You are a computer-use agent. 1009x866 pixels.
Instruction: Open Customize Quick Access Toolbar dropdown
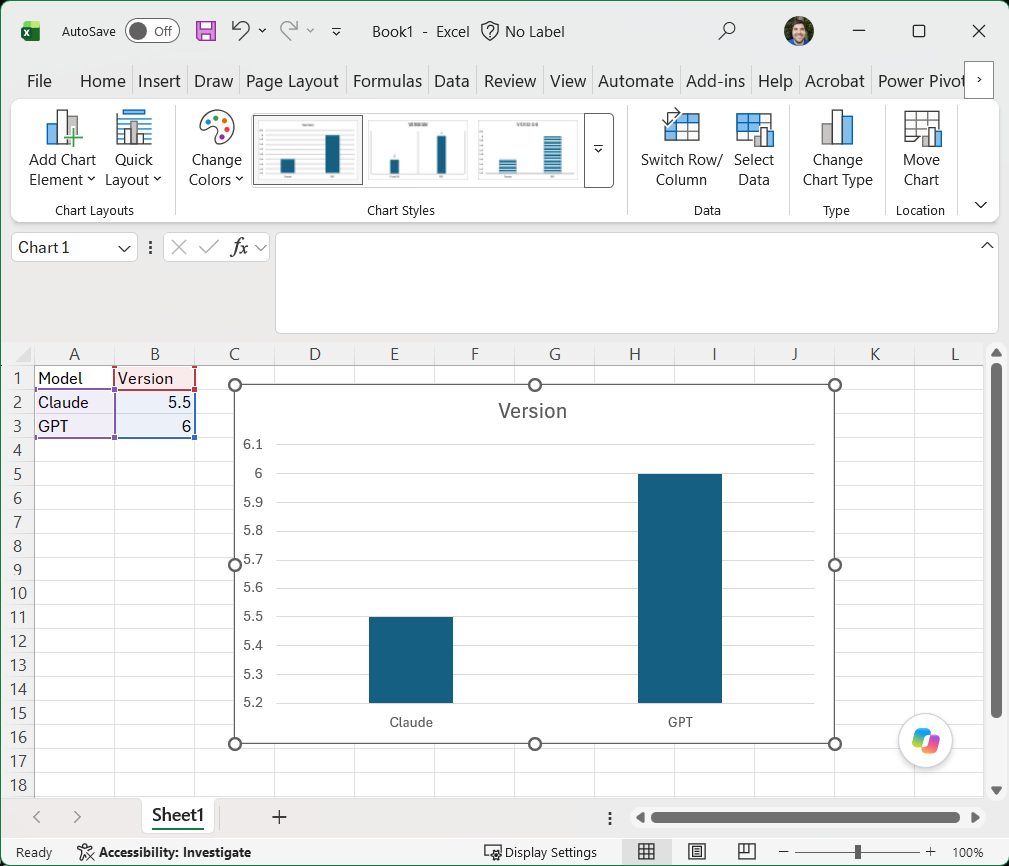pyautogui.click(x=336, y=31)
